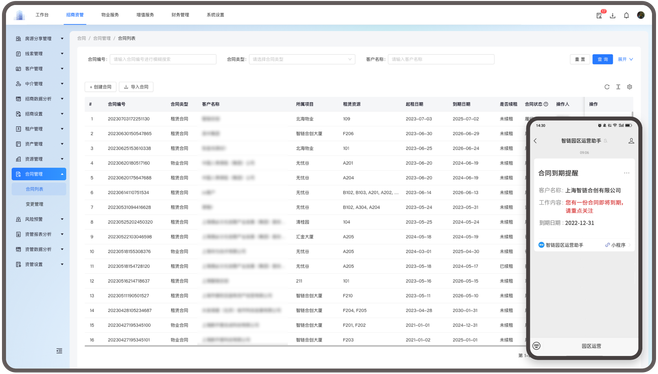Click the 招商数据分析 sidebar icon
Viewport: 658px width, 374px height.
pyautogui.click(x=18, y=99)
